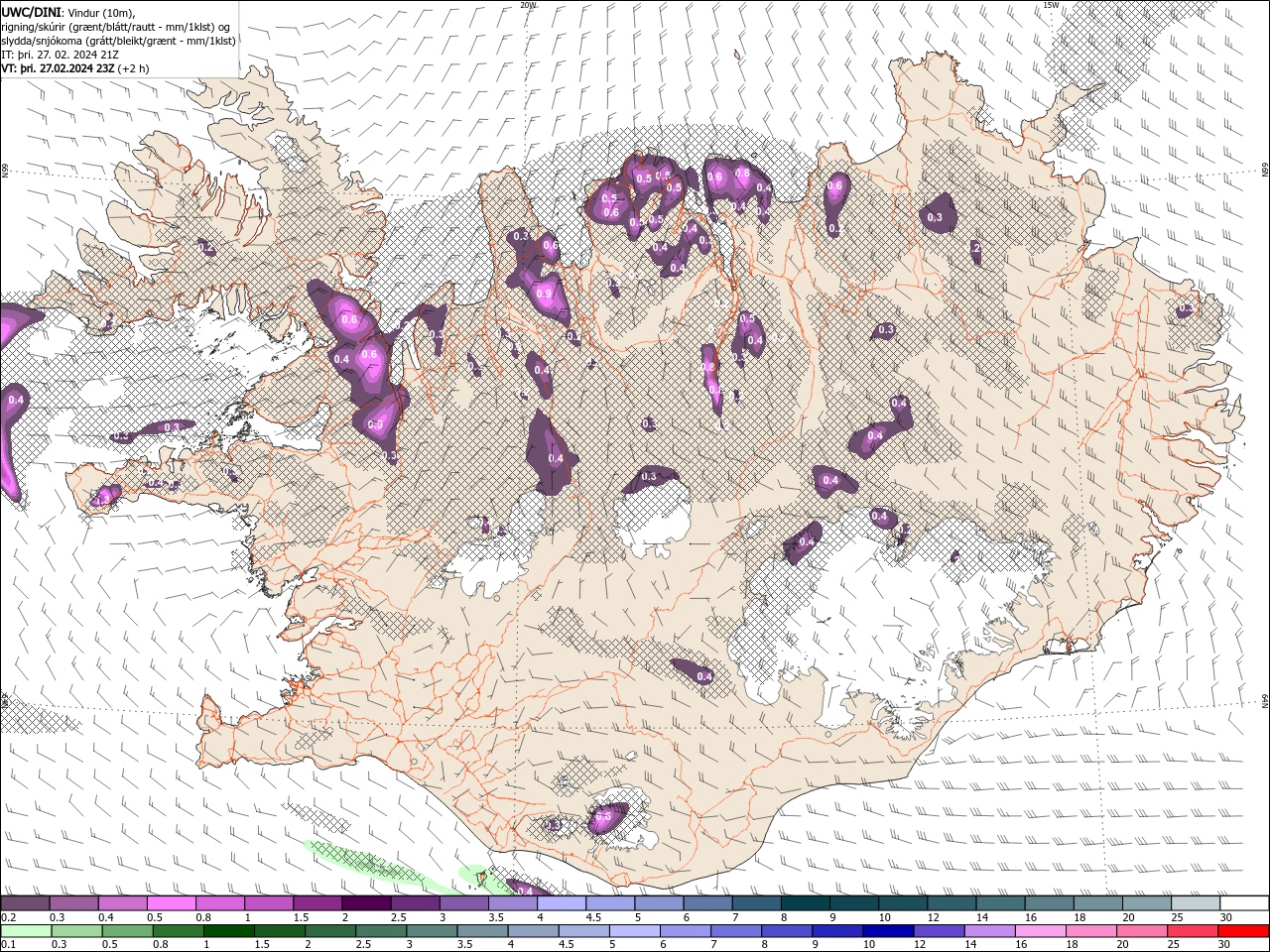
Task: Pick the white 30 snow scale swatch
Action: pos(1244,903)
